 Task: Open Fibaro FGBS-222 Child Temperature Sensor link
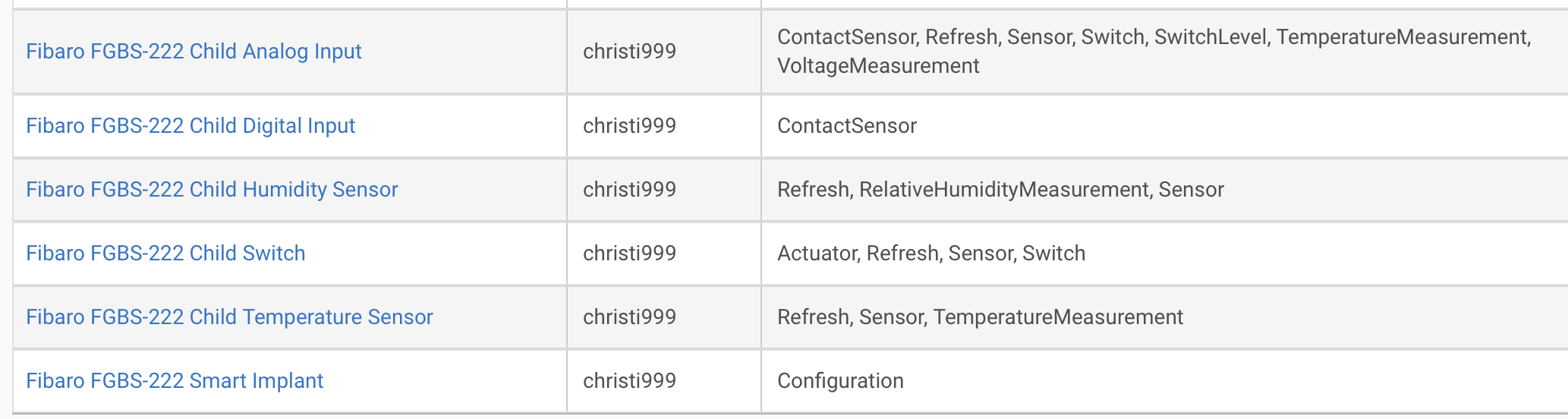point(229,317)
